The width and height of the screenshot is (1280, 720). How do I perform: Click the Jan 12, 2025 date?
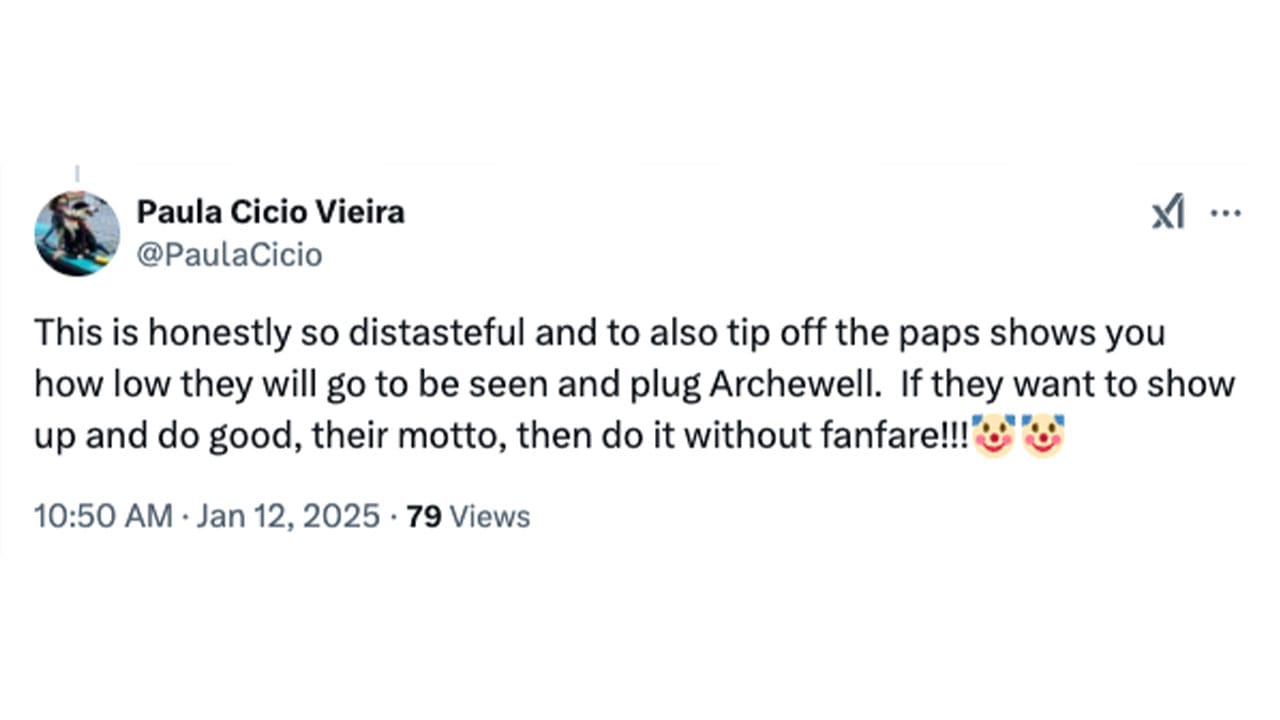(x=286, y=516)
